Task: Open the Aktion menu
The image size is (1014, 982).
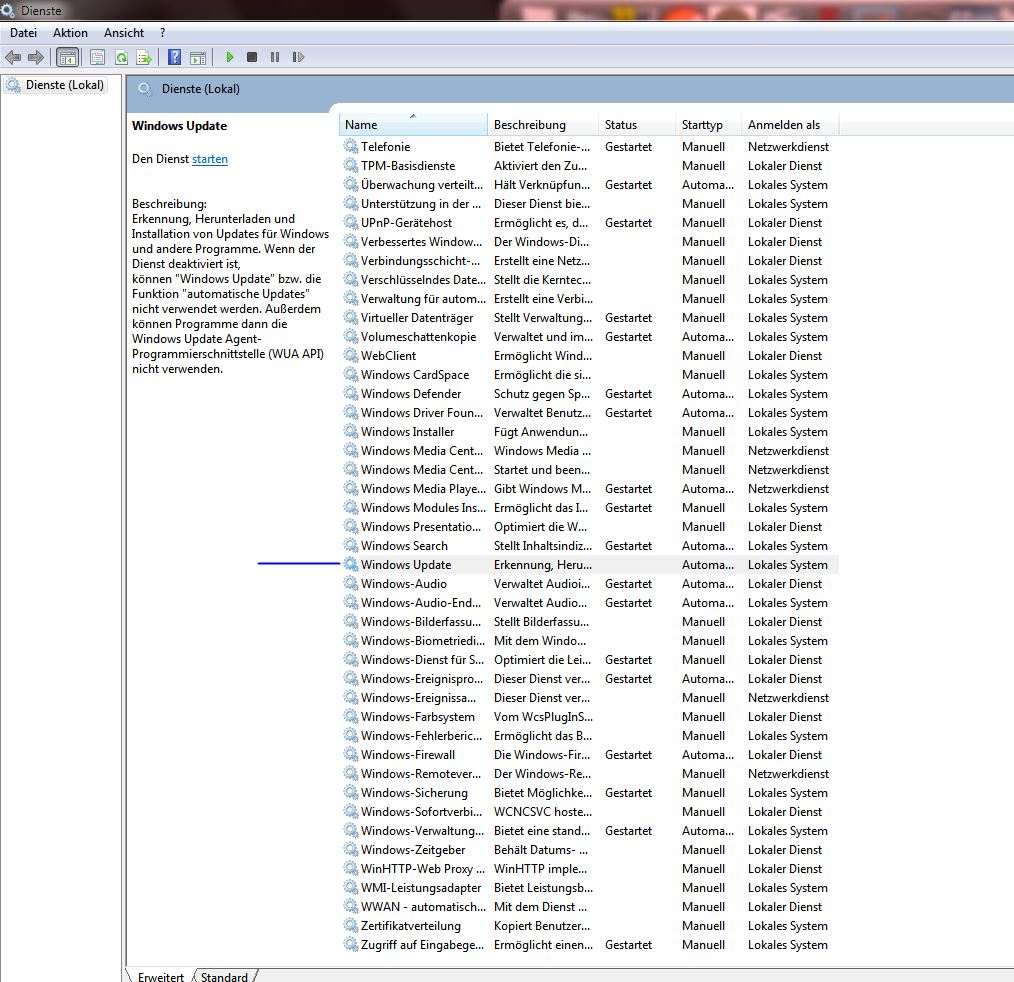Action: point(70,33)
